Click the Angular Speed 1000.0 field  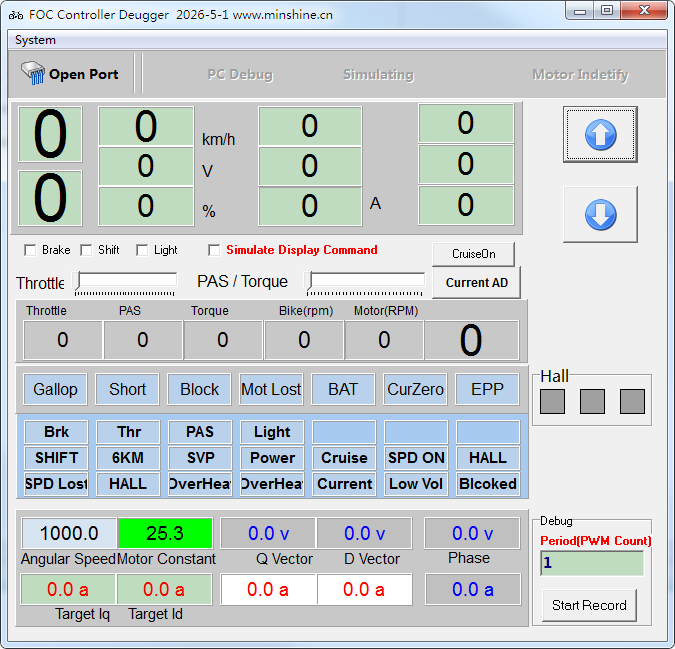pyautogui.click(x=69, y=533)
